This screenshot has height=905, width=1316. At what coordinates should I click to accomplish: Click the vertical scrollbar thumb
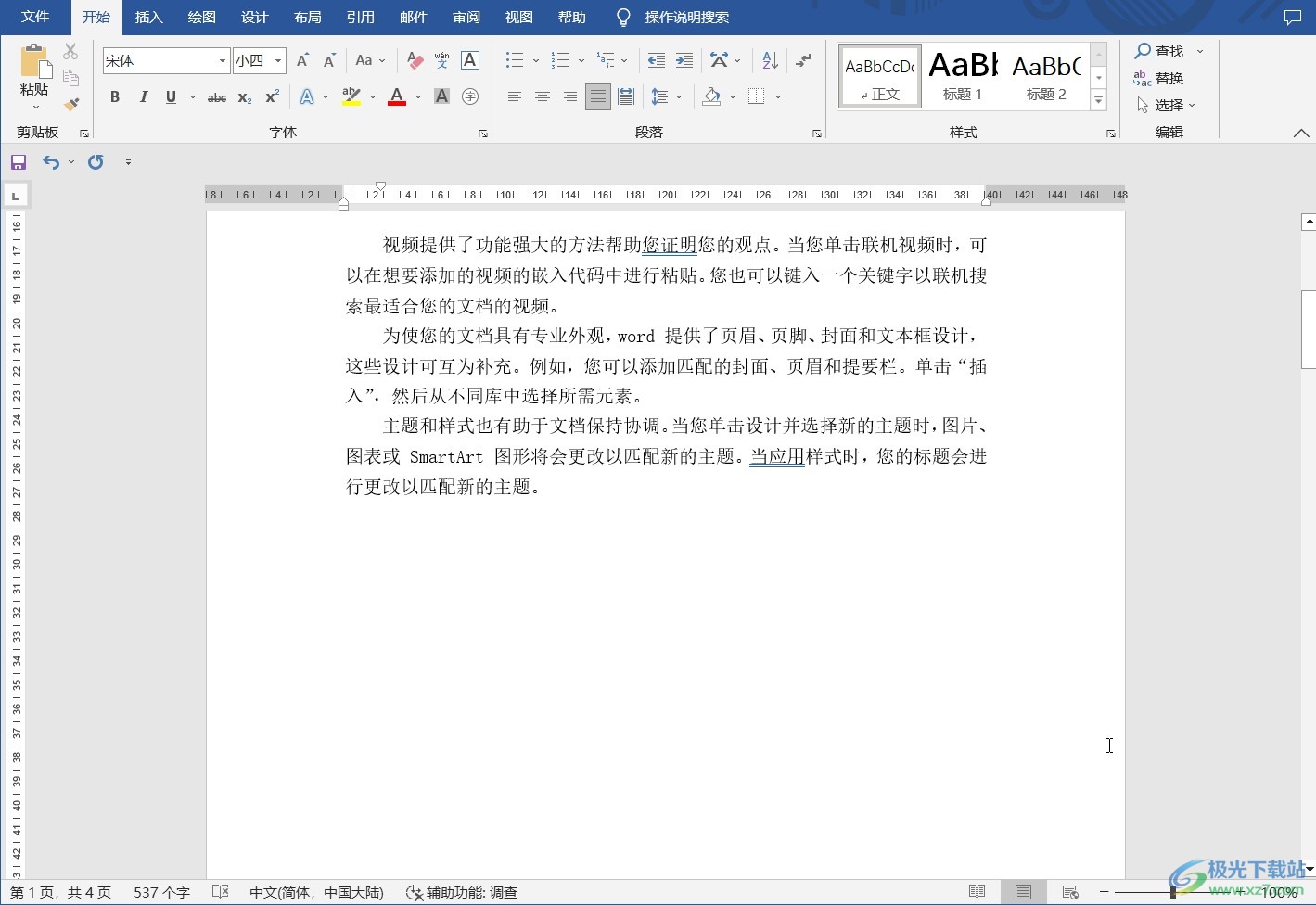(1309, 330)
